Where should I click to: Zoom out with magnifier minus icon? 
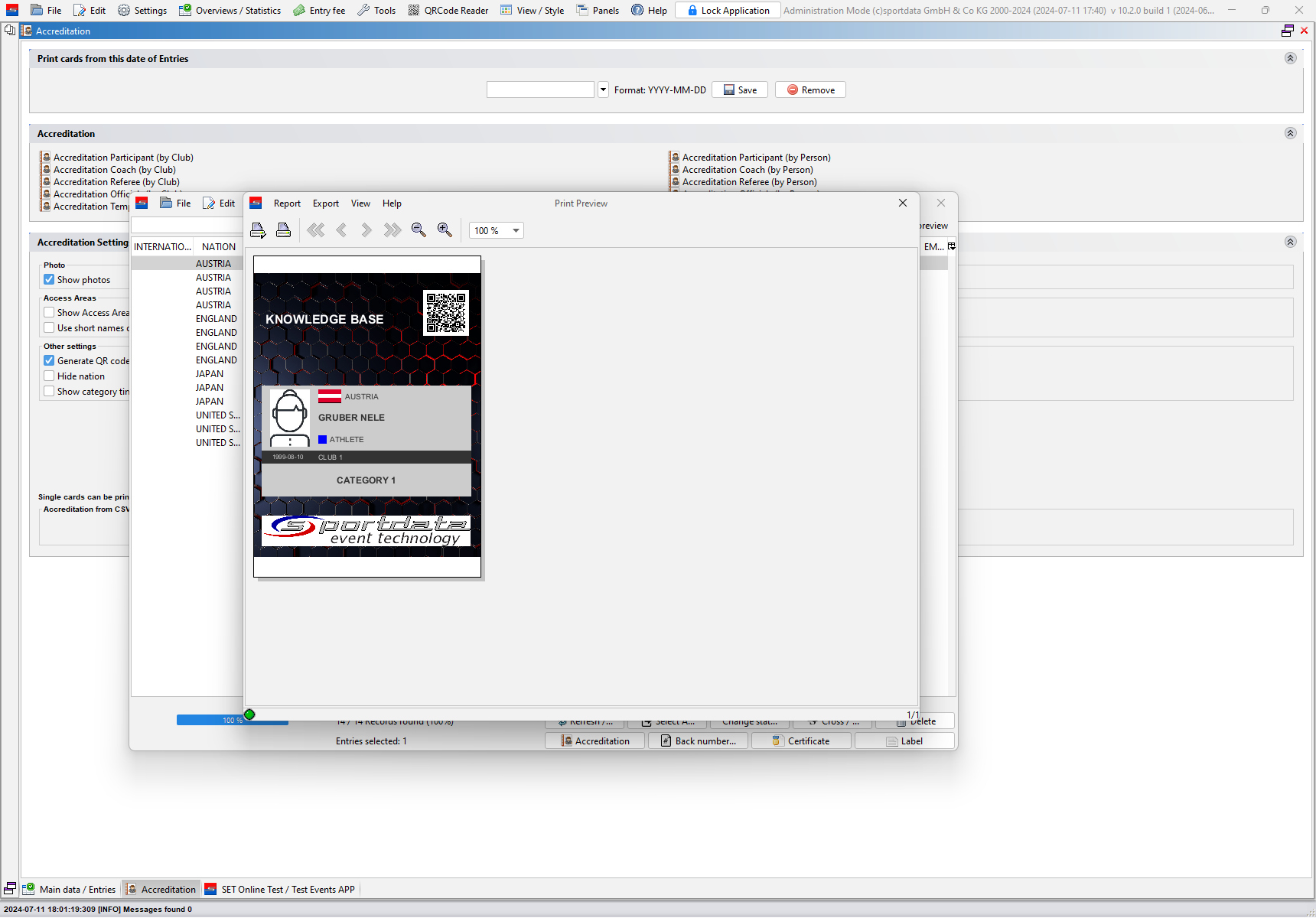[x=419, y=230]
